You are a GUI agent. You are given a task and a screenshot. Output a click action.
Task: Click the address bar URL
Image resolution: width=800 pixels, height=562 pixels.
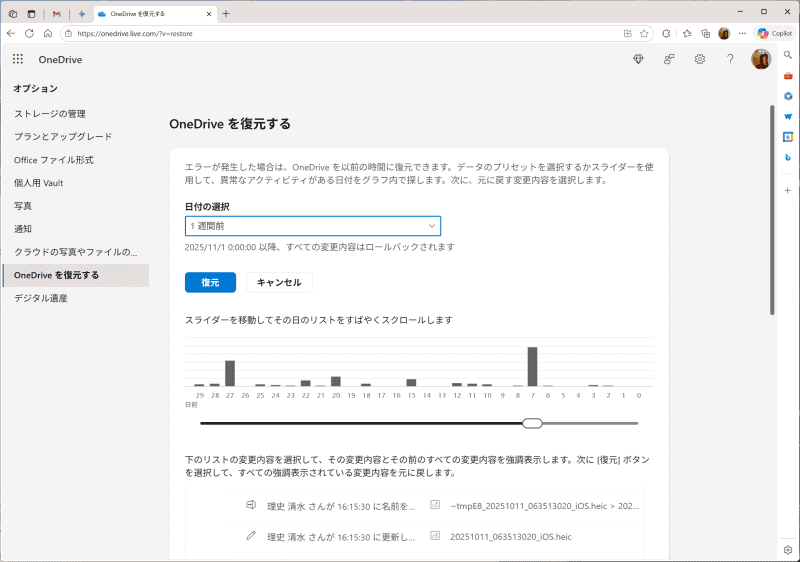135,34
